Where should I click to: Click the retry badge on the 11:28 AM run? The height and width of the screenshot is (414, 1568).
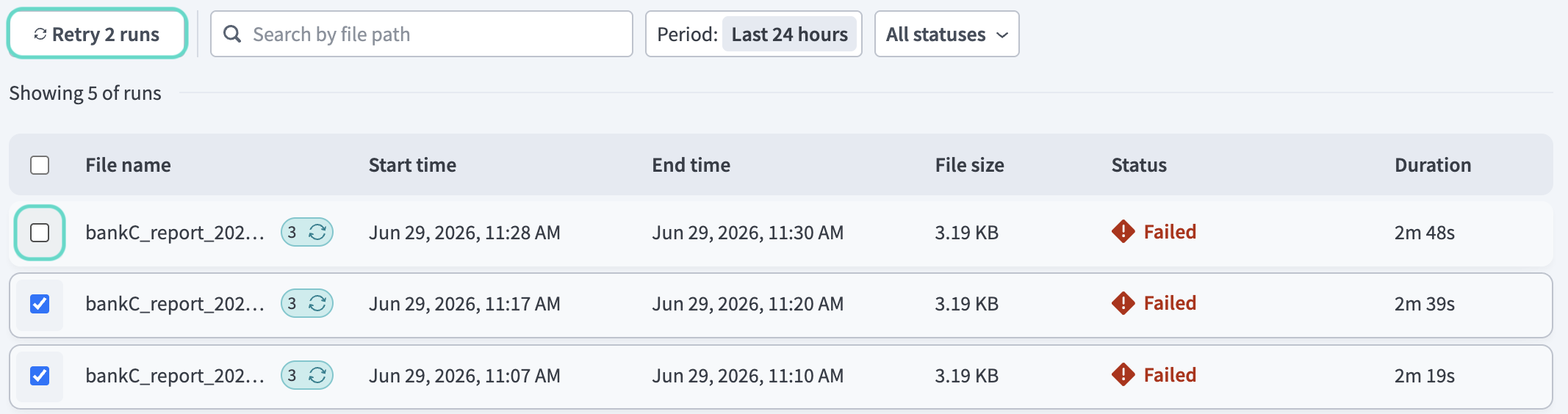307,233
